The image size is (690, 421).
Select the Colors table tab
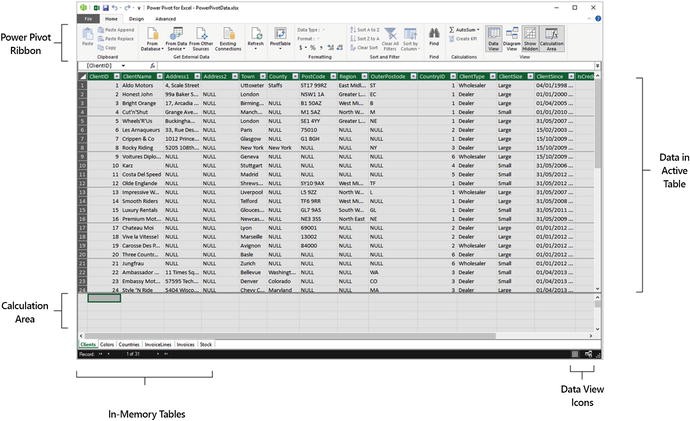[x=107, y=344]
